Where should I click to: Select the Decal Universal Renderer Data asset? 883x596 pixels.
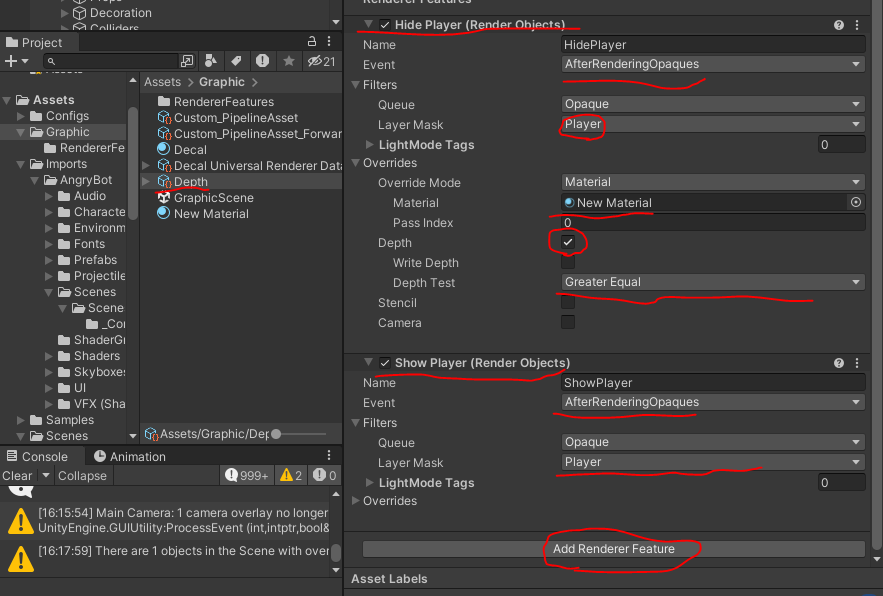pyautogui.click(x=249, y=166)
